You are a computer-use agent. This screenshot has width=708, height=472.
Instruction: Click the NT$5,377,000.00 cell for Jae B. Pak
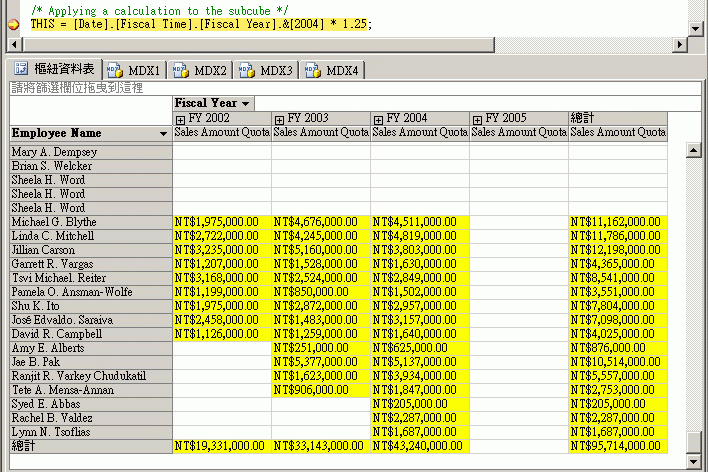click(321, 362)
